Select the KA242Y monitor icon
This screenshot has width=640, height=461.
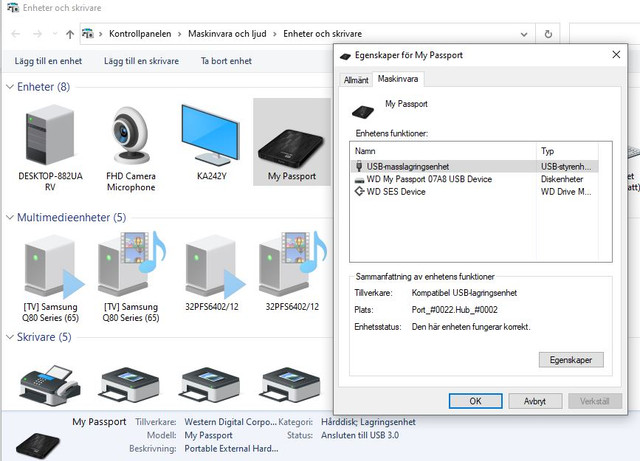coord(211,134)
